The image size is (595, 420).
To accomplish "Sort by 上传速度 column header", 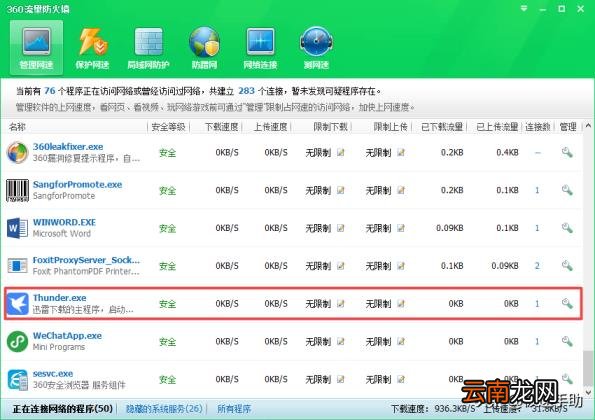I will [271, 127].
